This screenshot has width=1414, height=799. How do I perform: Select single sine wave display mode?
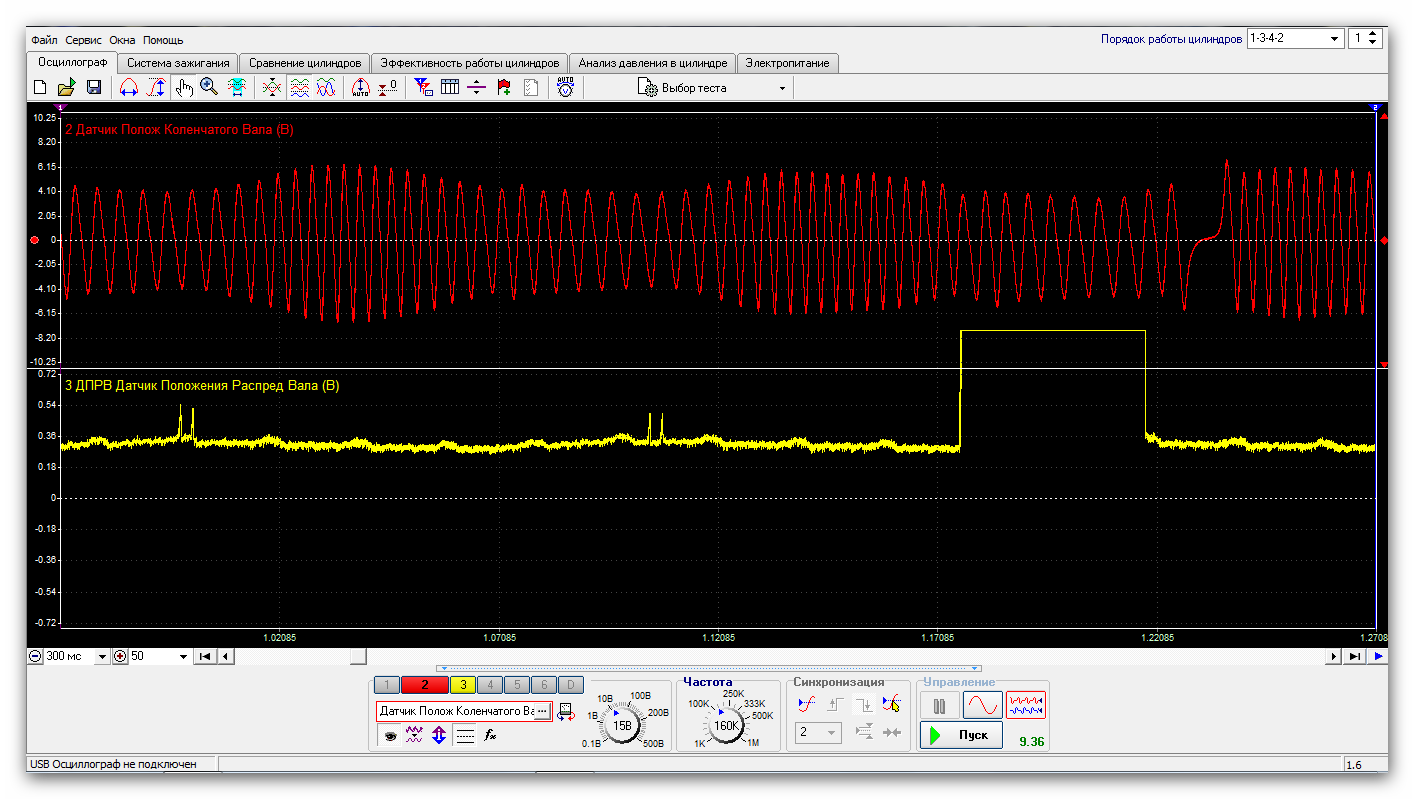click(x=983, y=705)
